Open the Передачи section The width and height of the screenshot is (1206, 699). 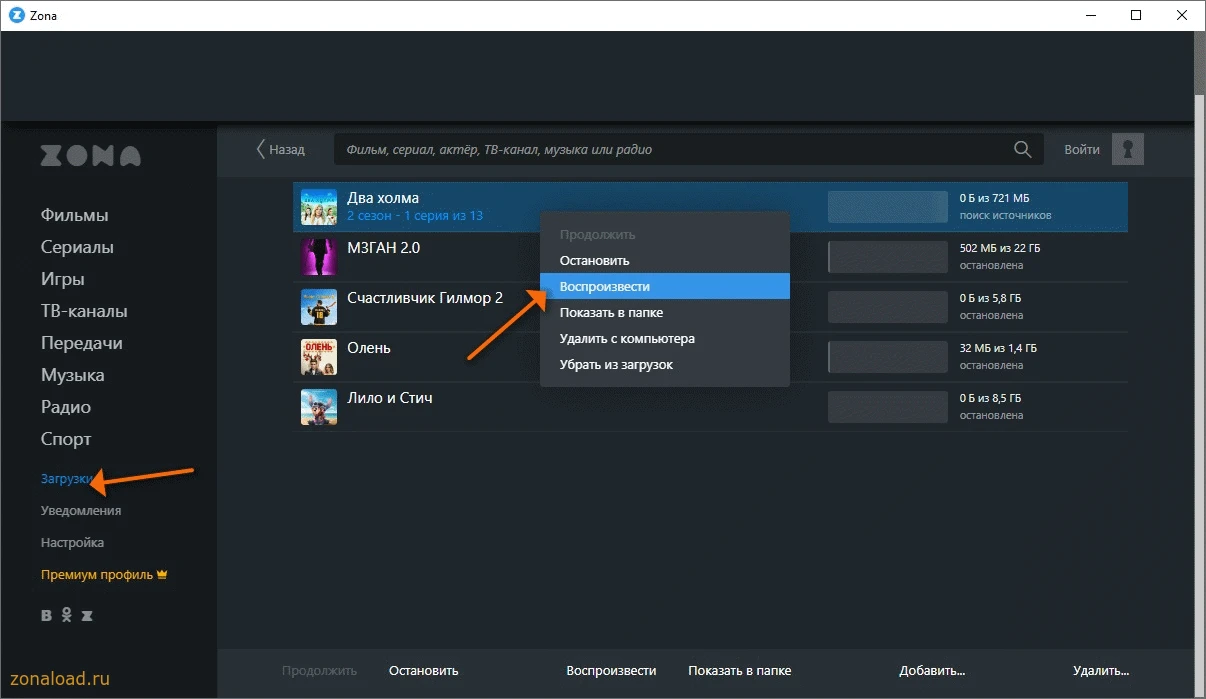pyautogui.click(x=82, y=343)
